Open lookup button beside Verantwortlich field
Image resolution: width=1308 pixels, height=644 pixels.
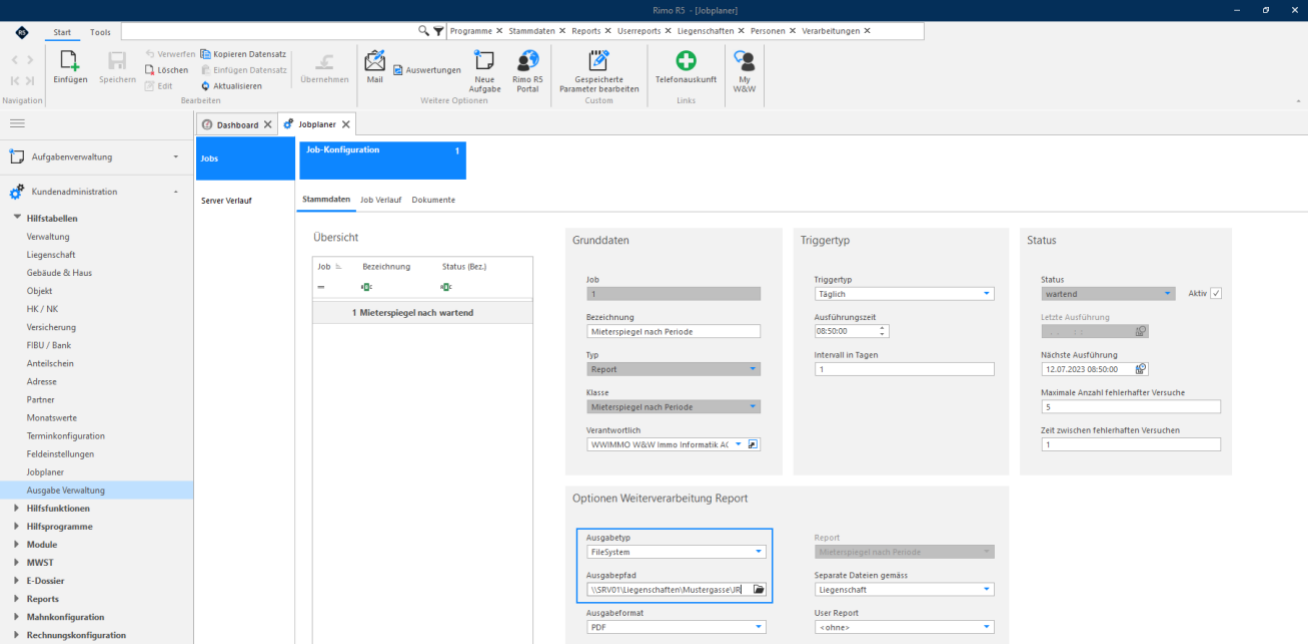(x=754, y=444)
